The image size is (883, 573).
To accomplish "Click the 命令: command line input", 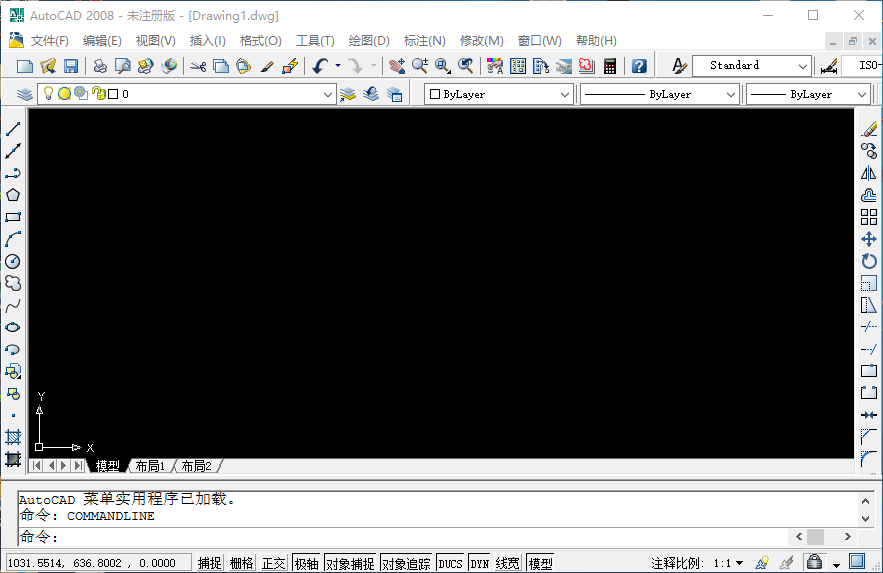I will point(403,536).
